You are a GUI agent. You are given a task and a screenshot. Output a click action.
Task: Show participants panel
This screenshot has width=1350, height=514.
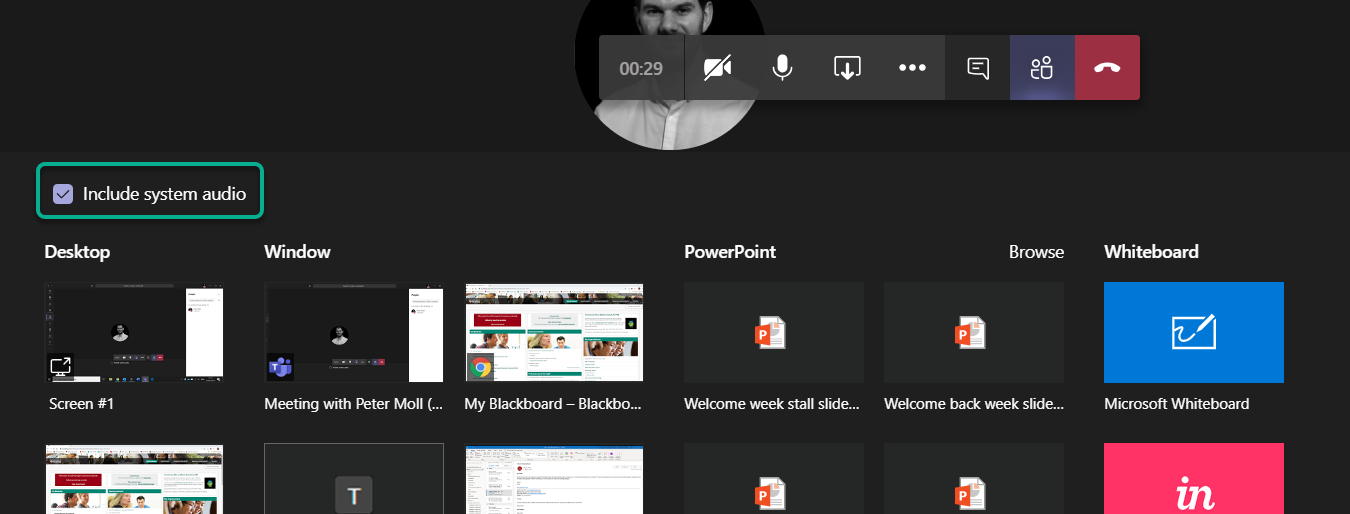tap(1042, 68)
